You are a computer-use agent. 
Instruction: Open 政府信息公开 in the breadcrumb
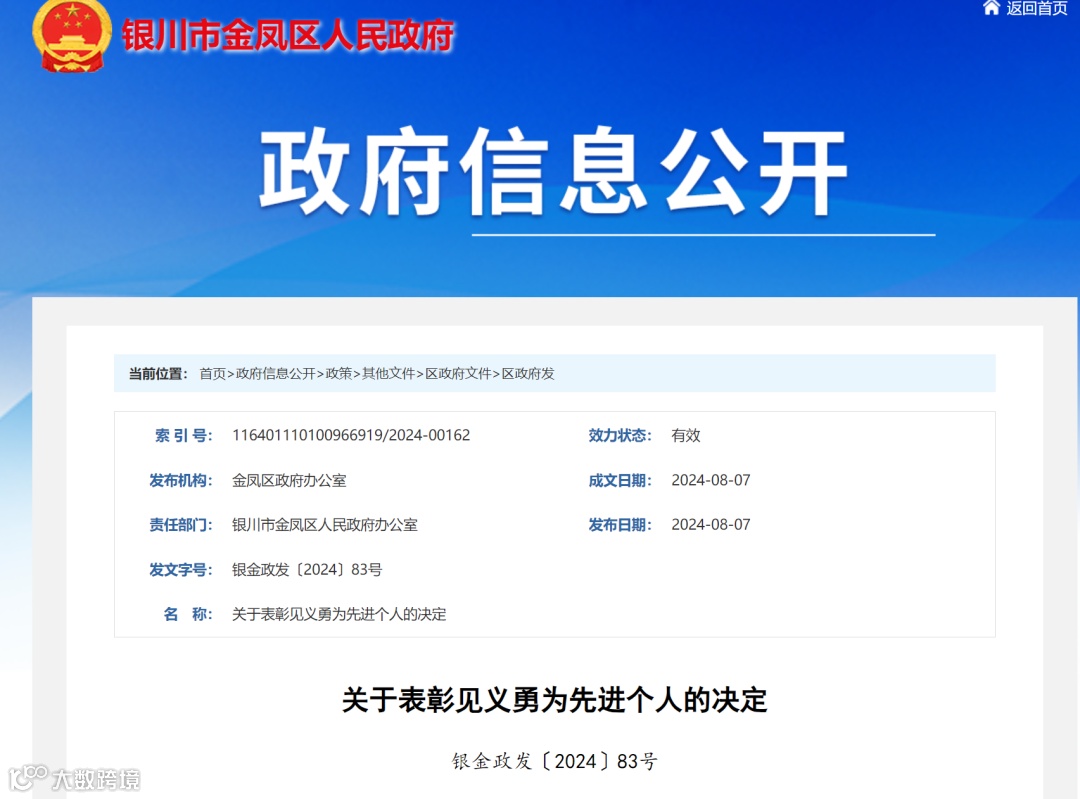click(276, 373)
